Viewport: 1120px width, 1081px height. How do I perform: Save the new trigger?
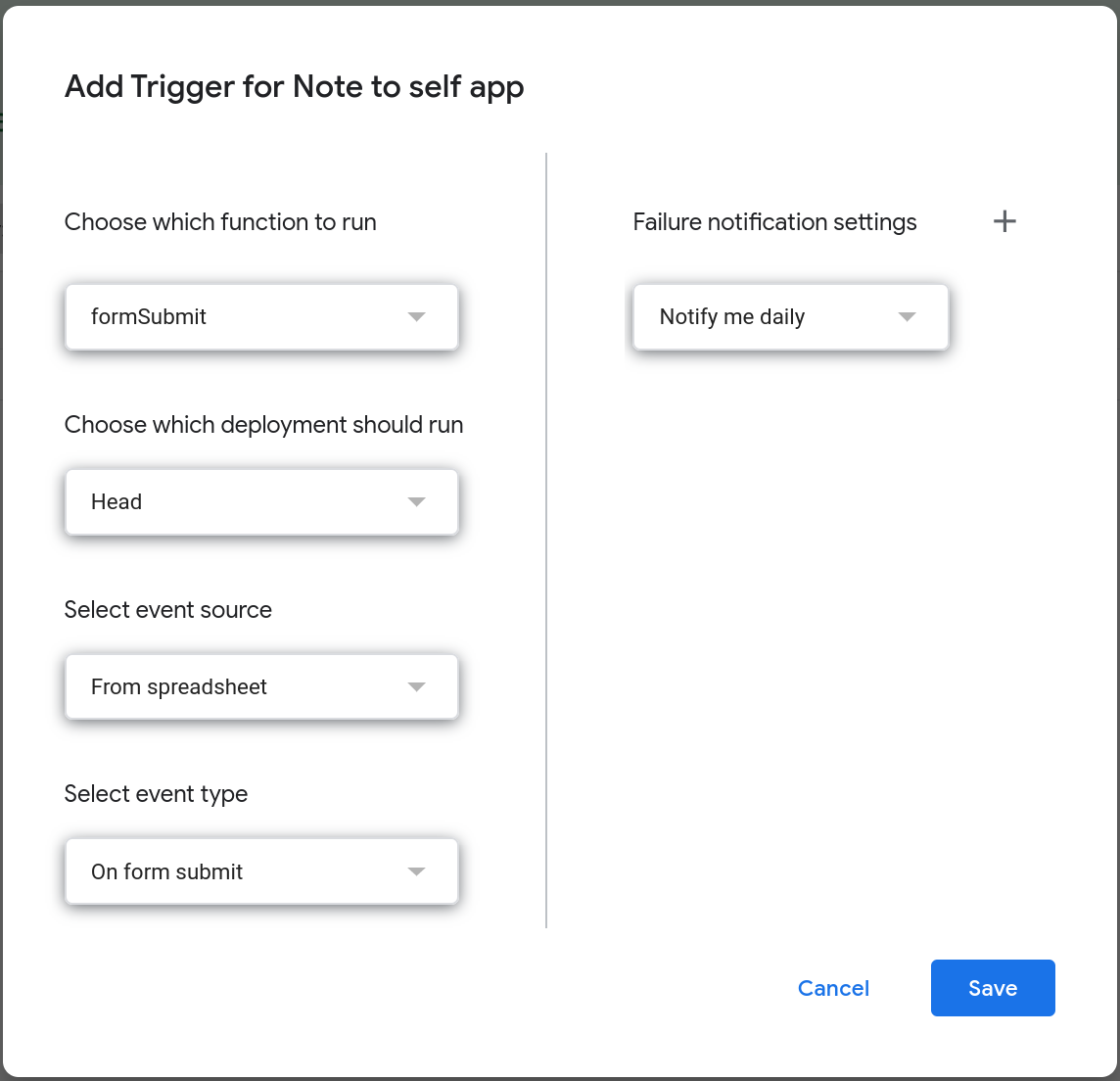coord(993,988)
